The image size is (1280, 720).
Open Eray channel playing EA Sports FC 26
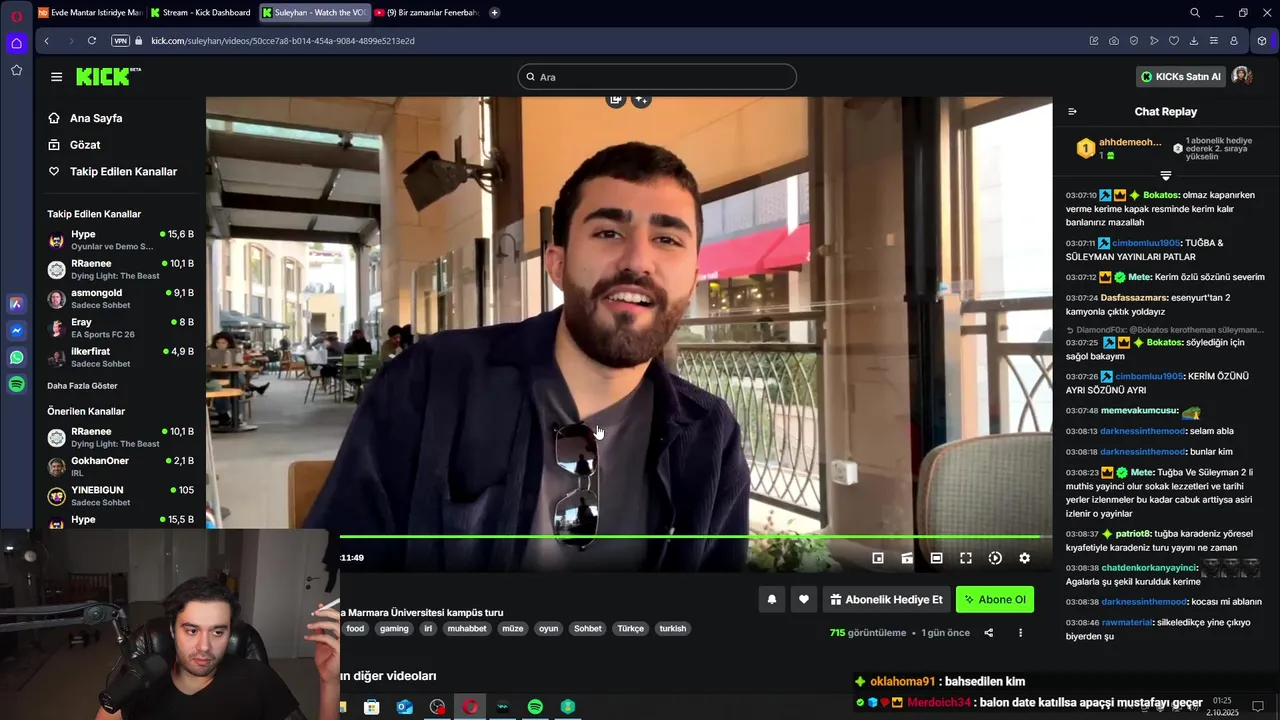[x=121, y=328]
